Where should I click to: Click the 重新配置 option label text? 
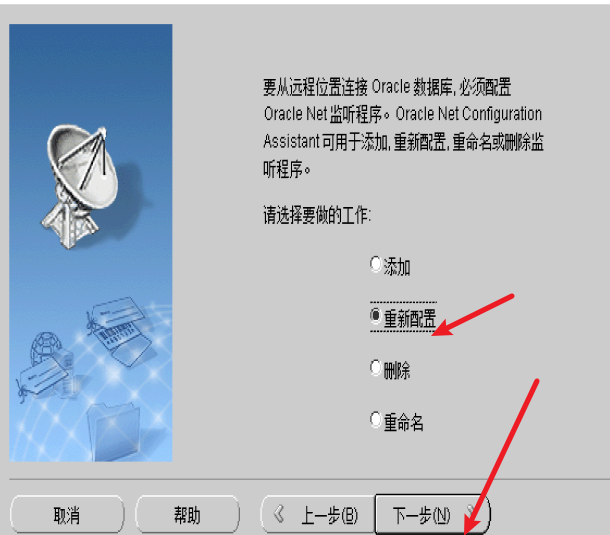(410, 319)
